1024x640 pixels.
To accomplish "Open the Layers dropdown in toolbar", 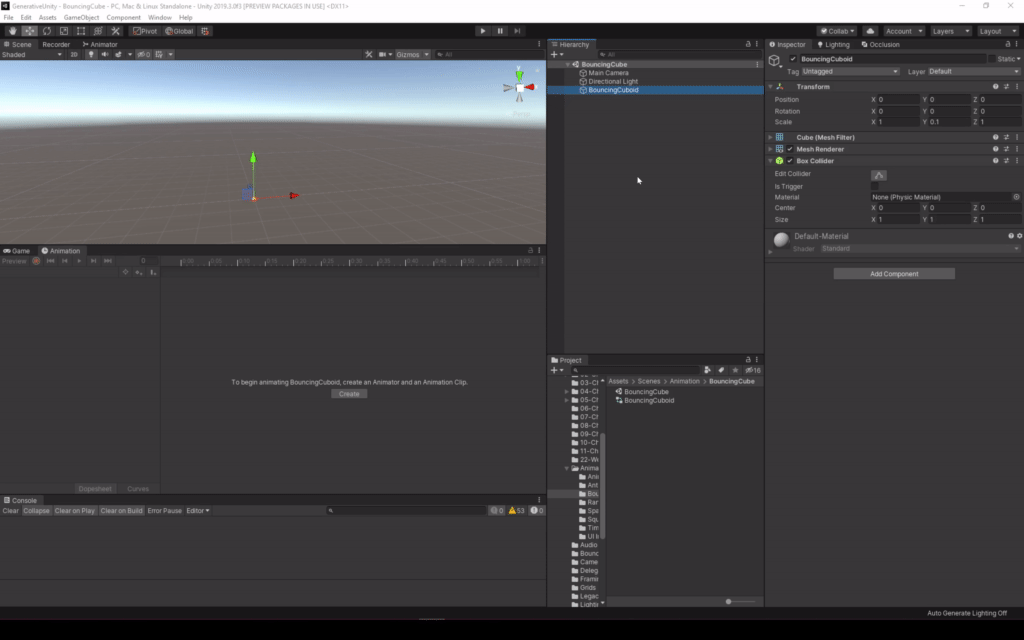I will tap(951, 31).
